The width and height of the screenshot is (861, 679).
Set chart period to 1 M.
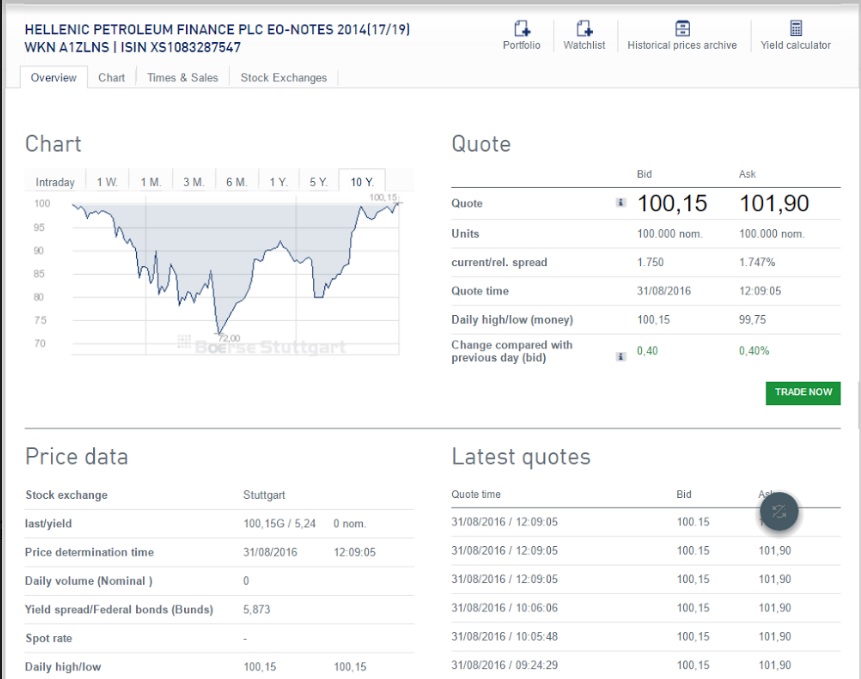150,182
